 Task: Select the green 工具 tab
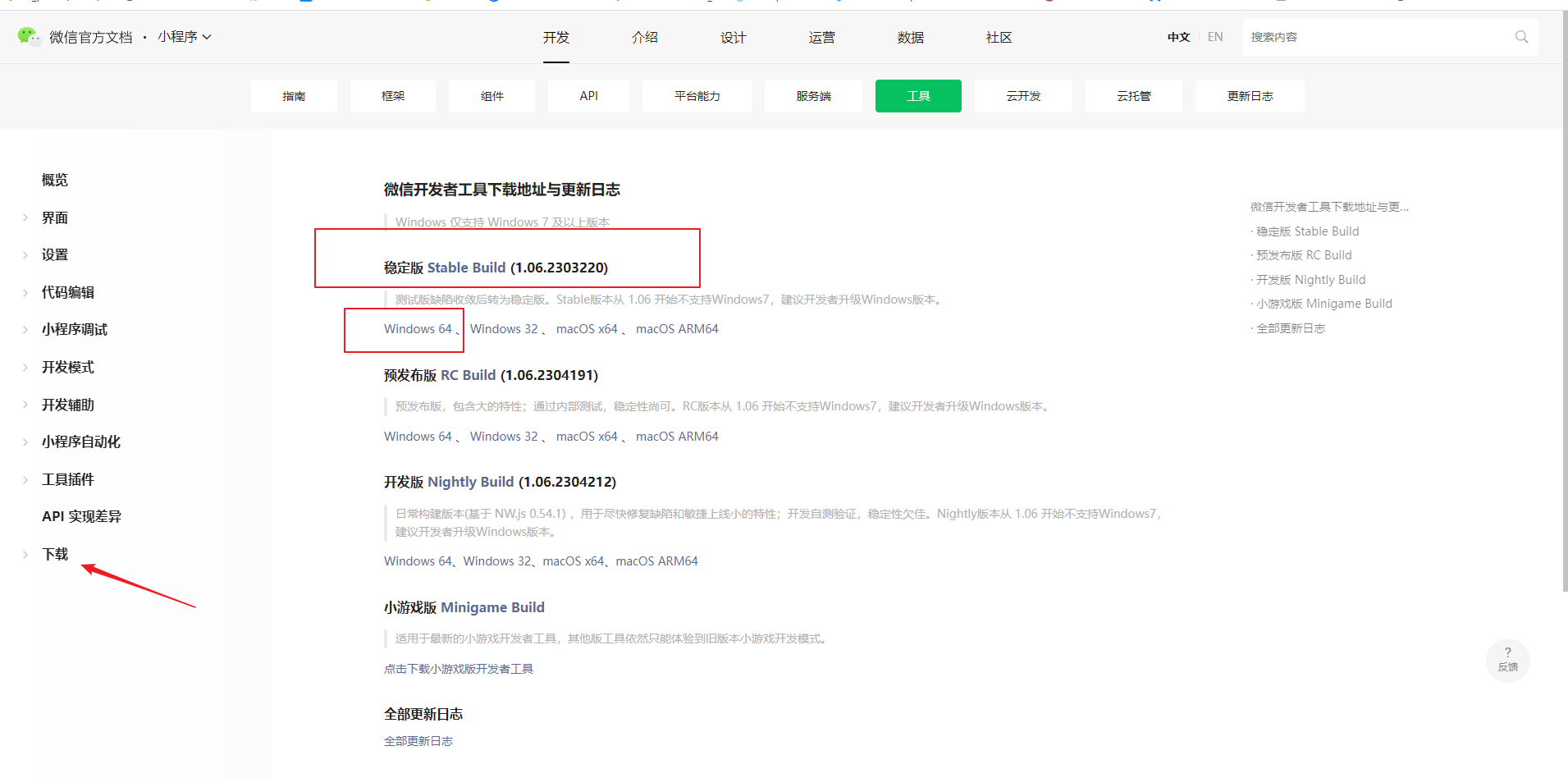click(918, 96)
